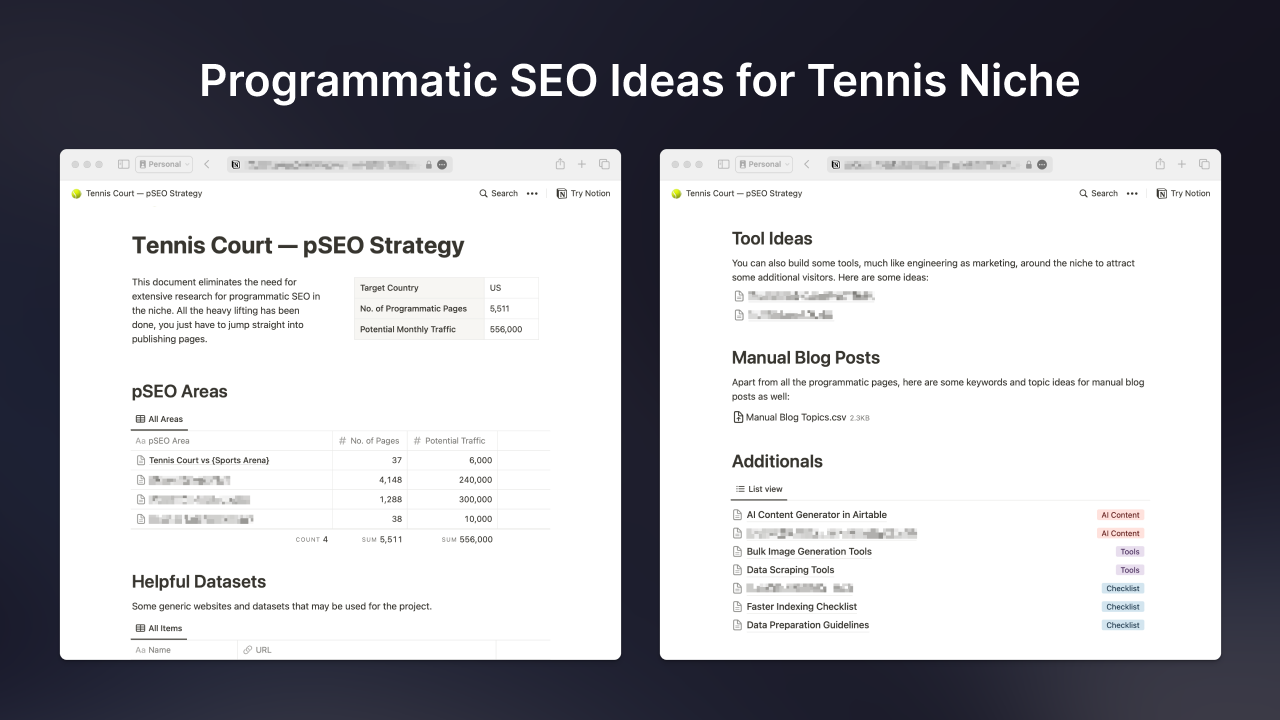Click page icon beside Data Scraping Tools
This screenshot has height=720, width=1280.
pos(738,570)
